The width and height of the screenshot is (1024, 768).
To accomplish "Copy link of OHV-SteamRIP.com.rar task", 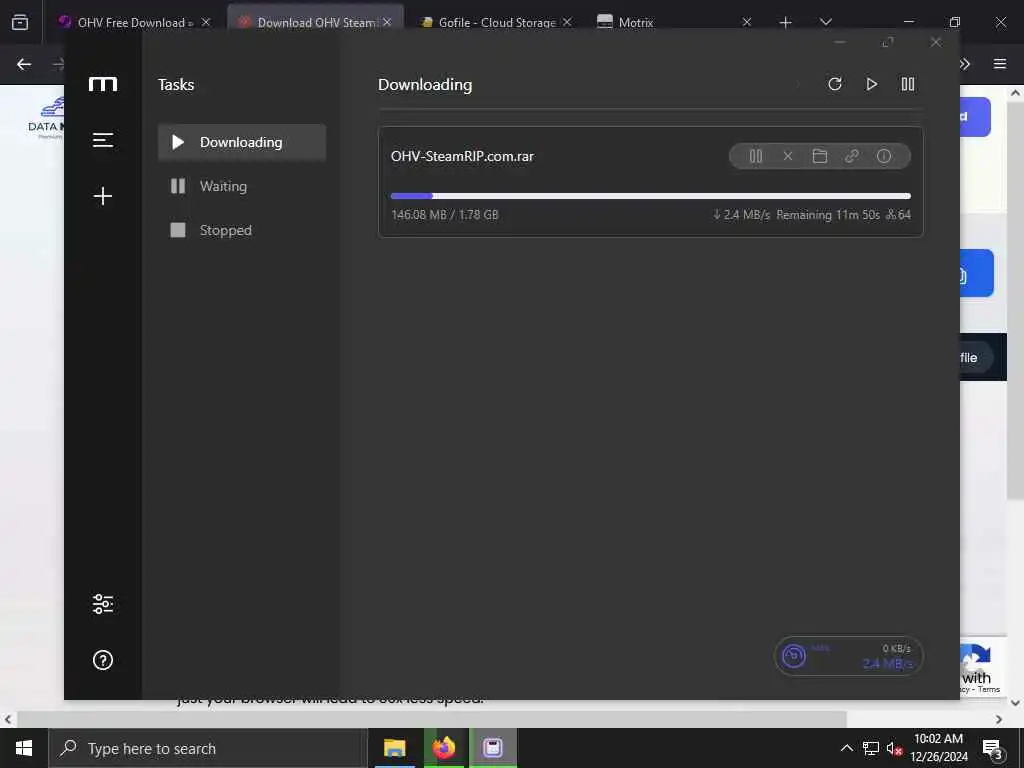I will [x=852, y=156].
